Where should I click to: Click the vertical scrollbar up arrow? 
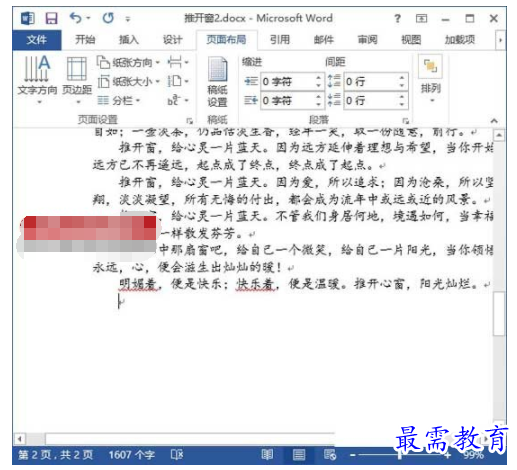click(499, 135)
